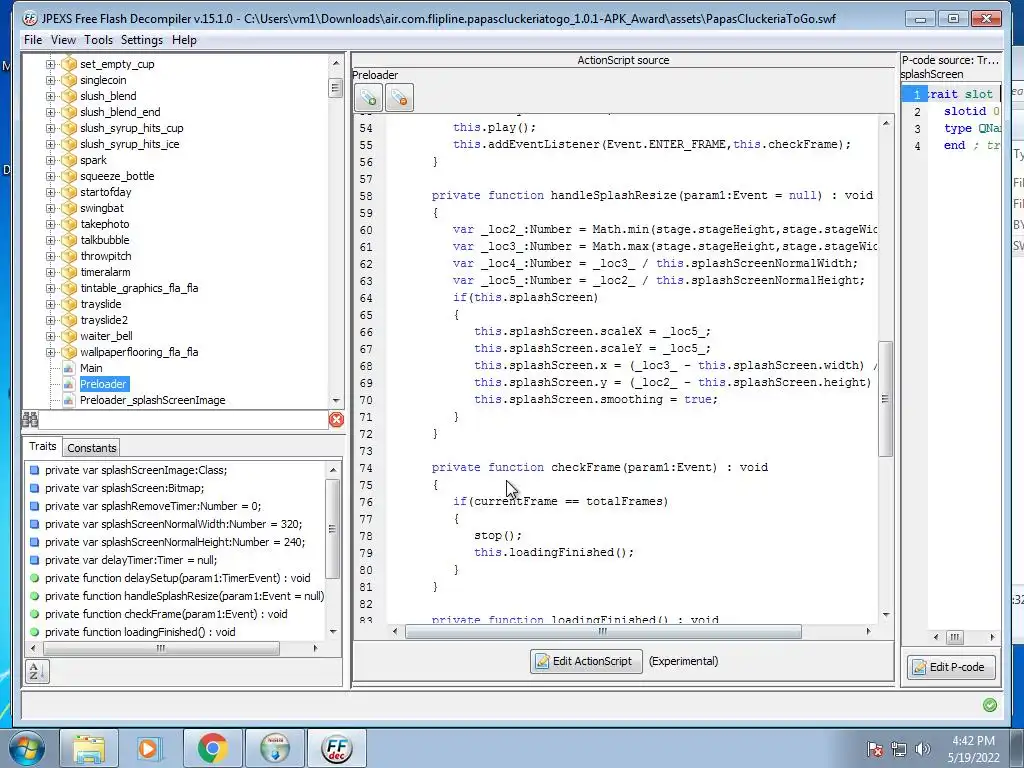Select trait splashScreenImage:Class
This screenshot has height=768, width=1024.
point(136,470)
